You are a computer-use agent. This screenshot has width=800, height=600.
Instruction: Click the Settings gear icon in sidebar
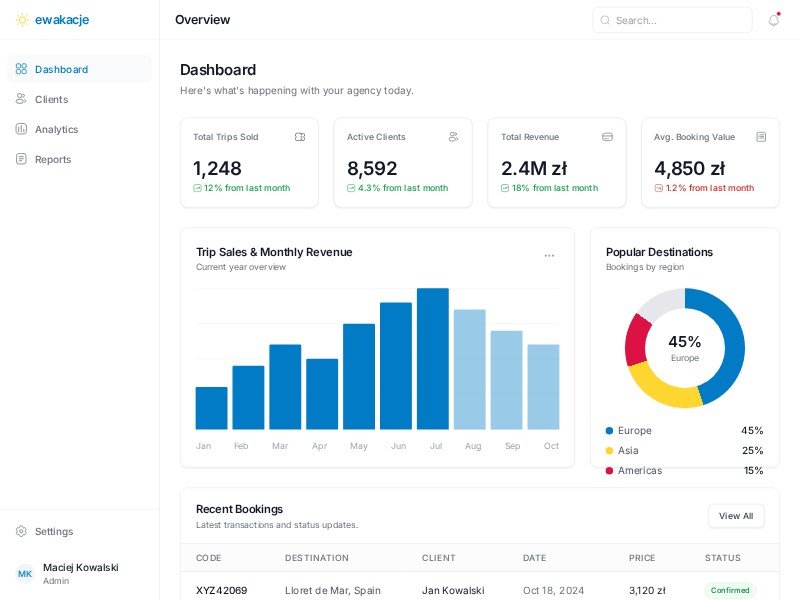coord(21,531)
